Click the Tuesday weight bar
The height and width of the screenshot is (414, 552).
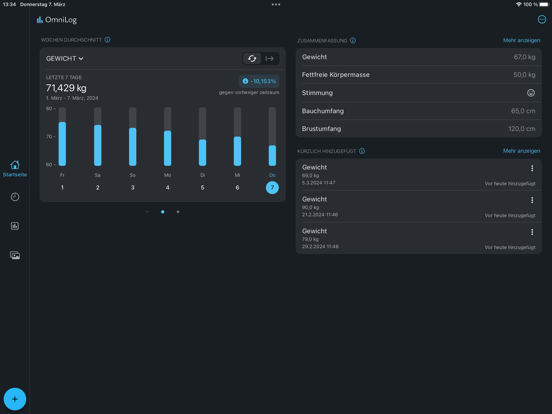[x=202, y=152]
